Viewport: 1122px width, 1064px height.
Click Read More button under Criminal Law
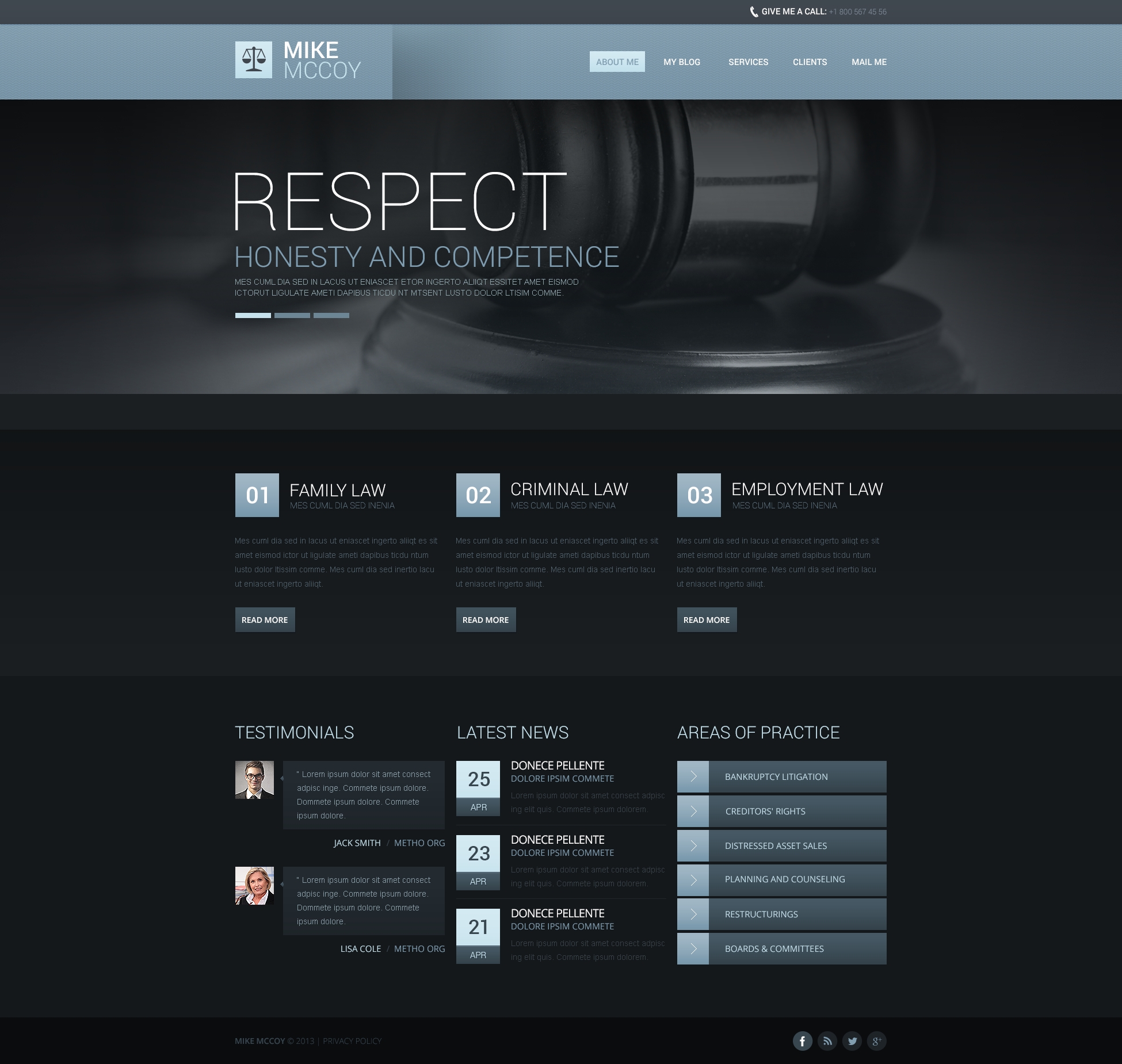485,619
